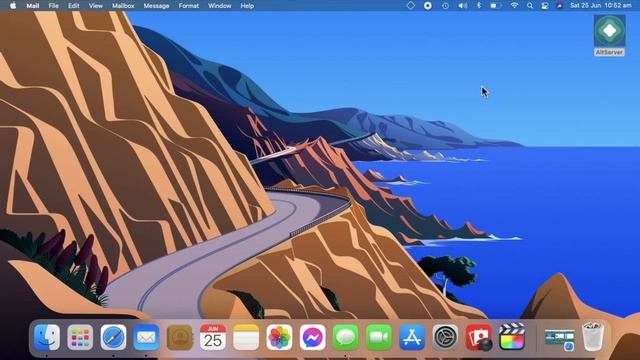
Task: Open the Photos app in the Dock
Action: tap(279, 337)
